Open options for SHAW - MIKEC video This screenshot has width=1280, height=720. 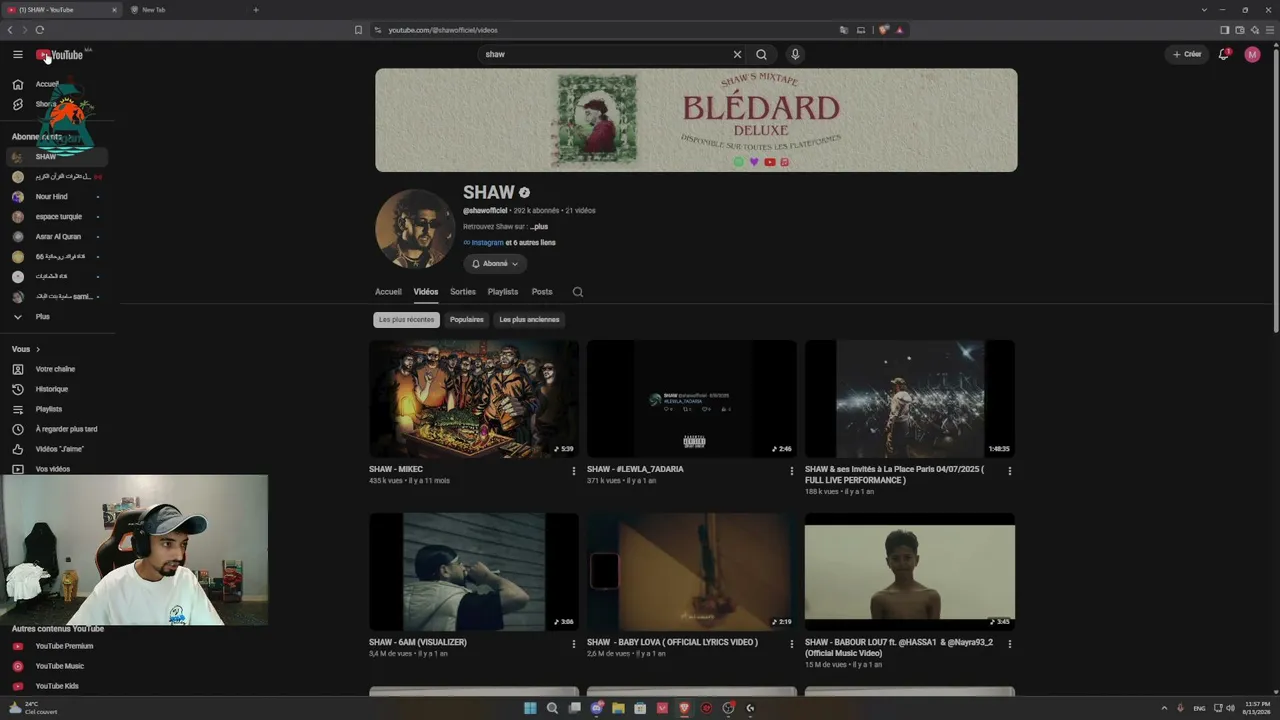pyautogui.click(x=574, y=471)
